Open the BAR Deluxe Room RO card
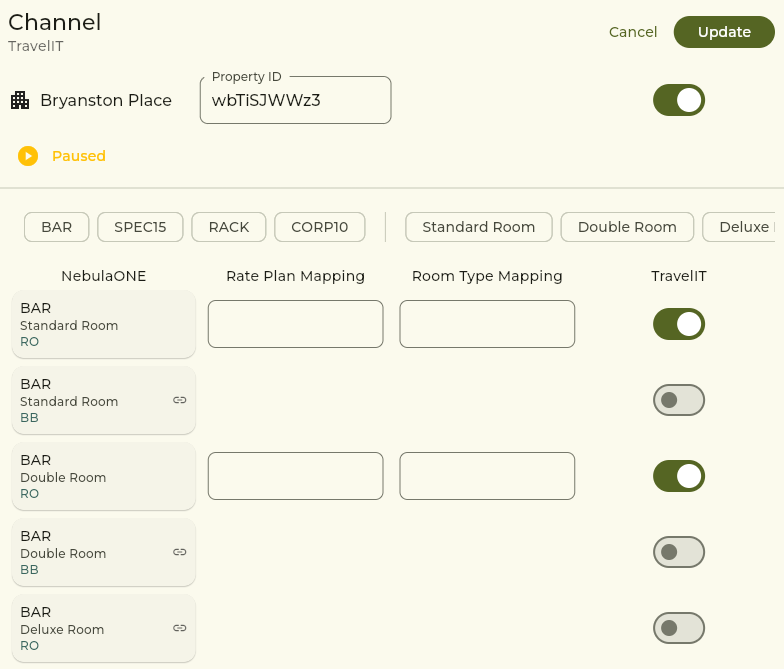Image resolution: width=784 pixels, height=669 pixels. [x=104, y=628]
